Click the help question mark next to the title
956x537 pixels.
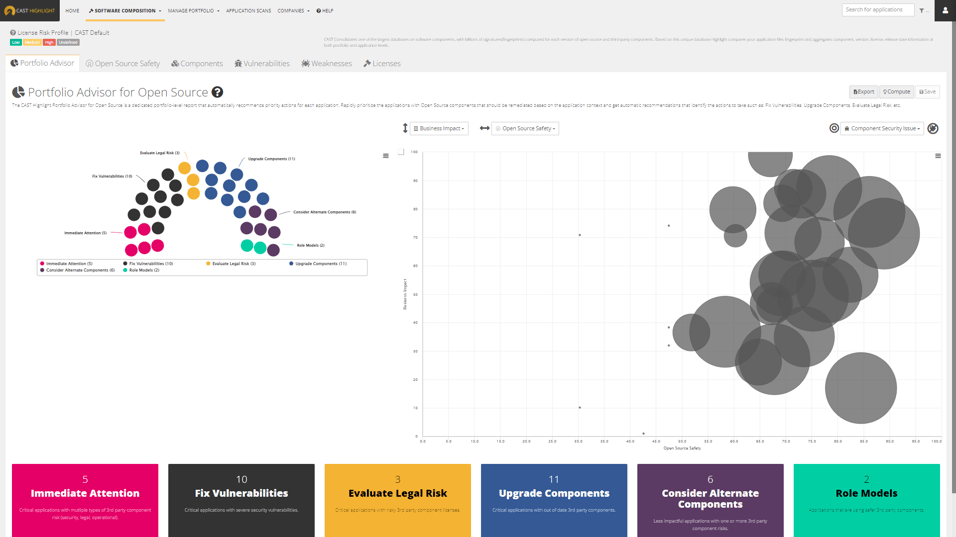tap(217, 93)
